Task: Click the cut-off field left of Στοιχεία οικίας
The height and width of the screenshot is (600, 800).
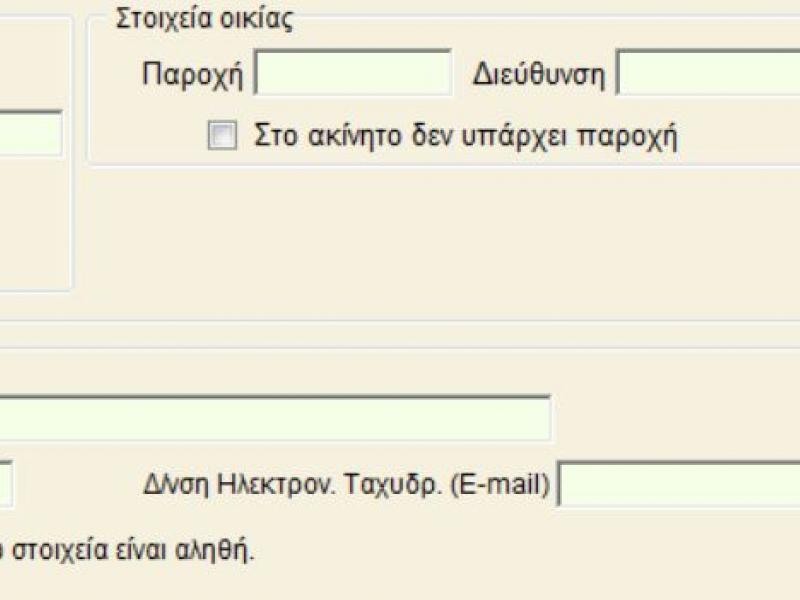Action: tap(30, 134)
